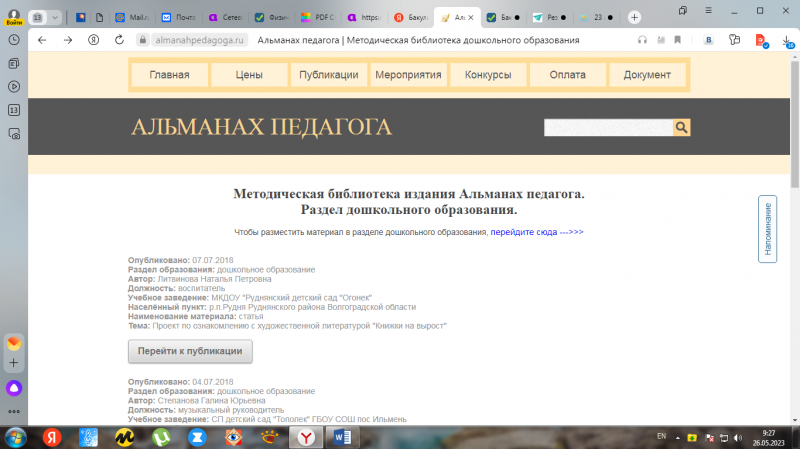Switch to the Telegram Рез tab
Image resolution: width=800 pixels, height=449 pixels.
(549, 17)
